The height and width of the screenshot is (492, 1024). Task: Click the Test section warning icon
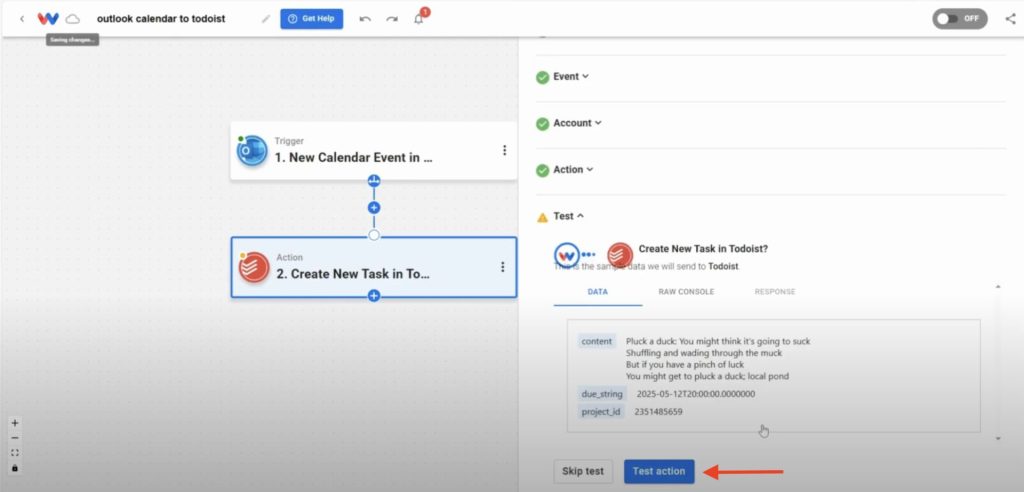pyautogui.click(x=542, y=217)
